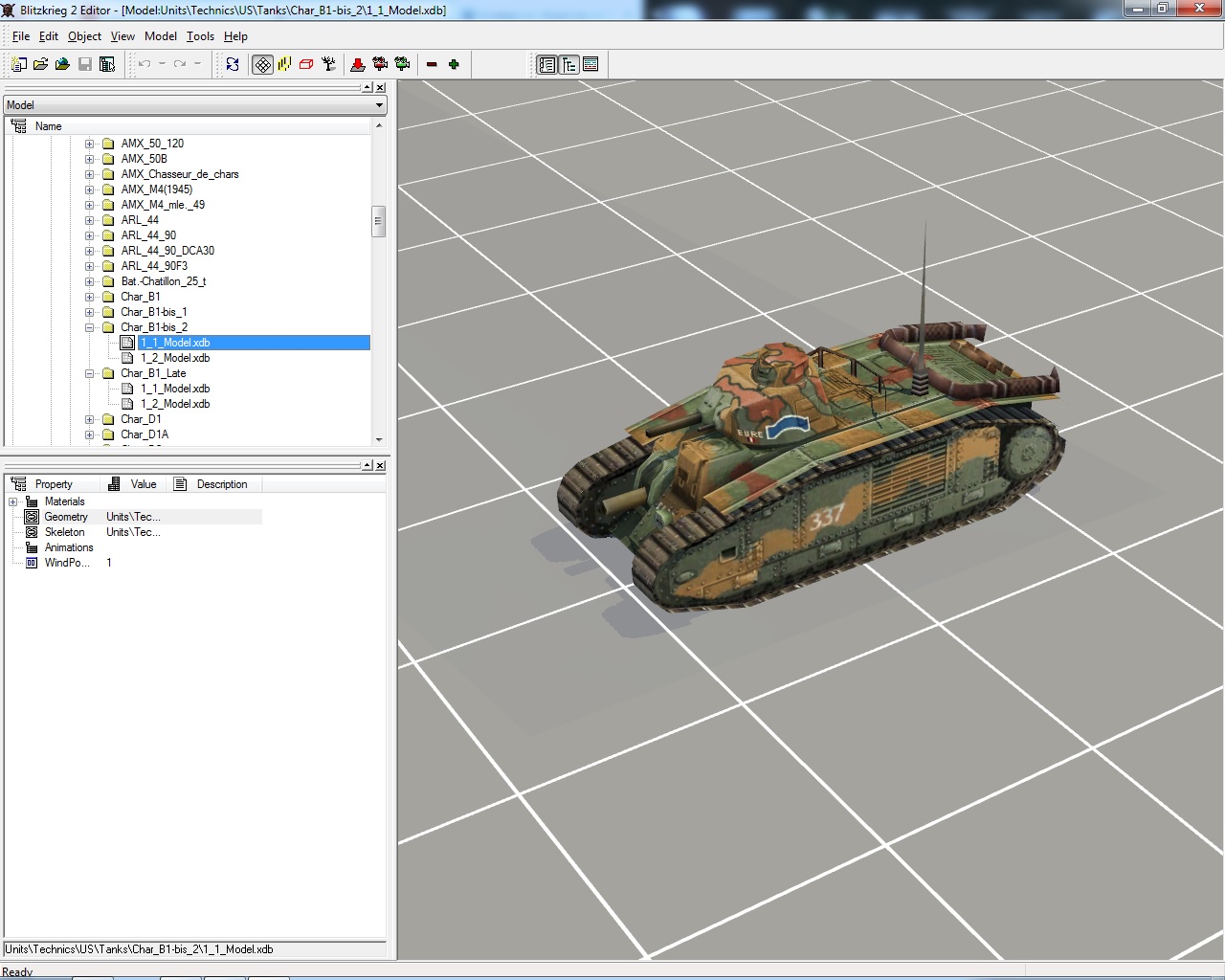Screen dimensions: 1225x980
Task: Select the Char_B1-bis_1 folder
Action: [153, 312]
